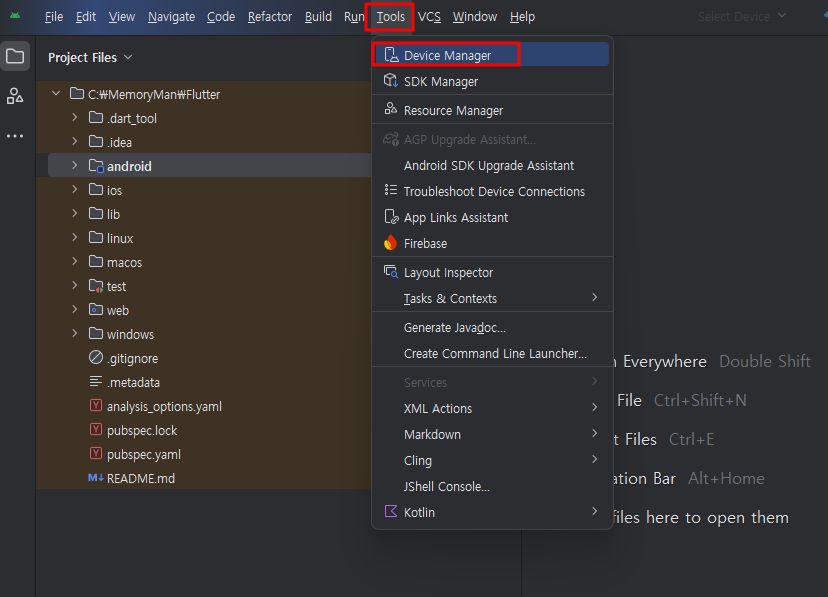Image resolution: width=828 pixels, height=597 pixels.
Task: Open the File menu
Action: (54, 17)
